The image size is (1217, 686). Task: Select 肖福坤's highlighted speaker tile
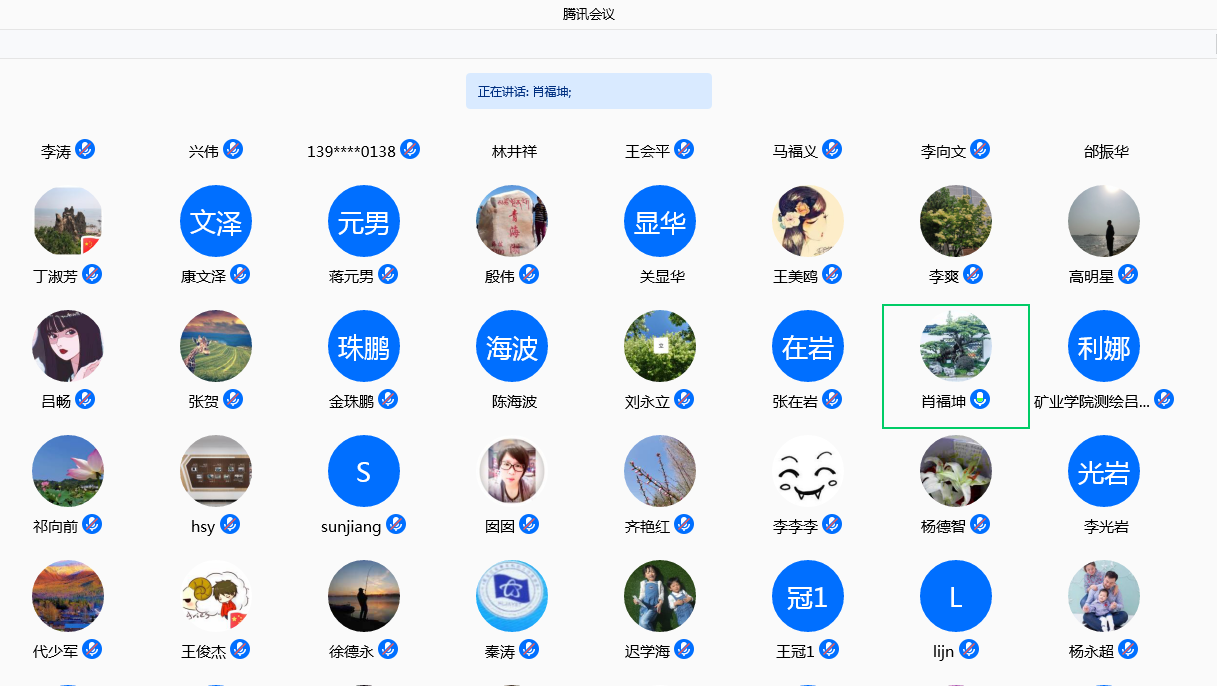(956, 366)
